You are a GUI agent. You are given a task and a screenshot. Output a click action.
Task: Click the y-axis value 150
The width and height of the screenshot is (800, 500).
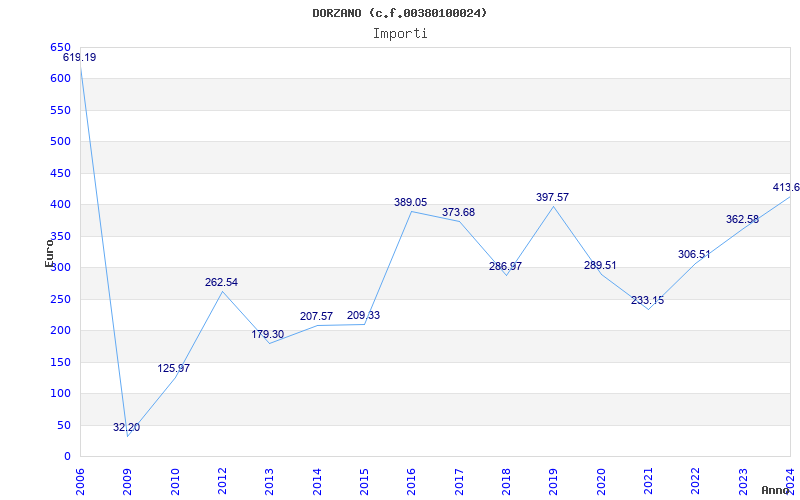tap(60, 362)
